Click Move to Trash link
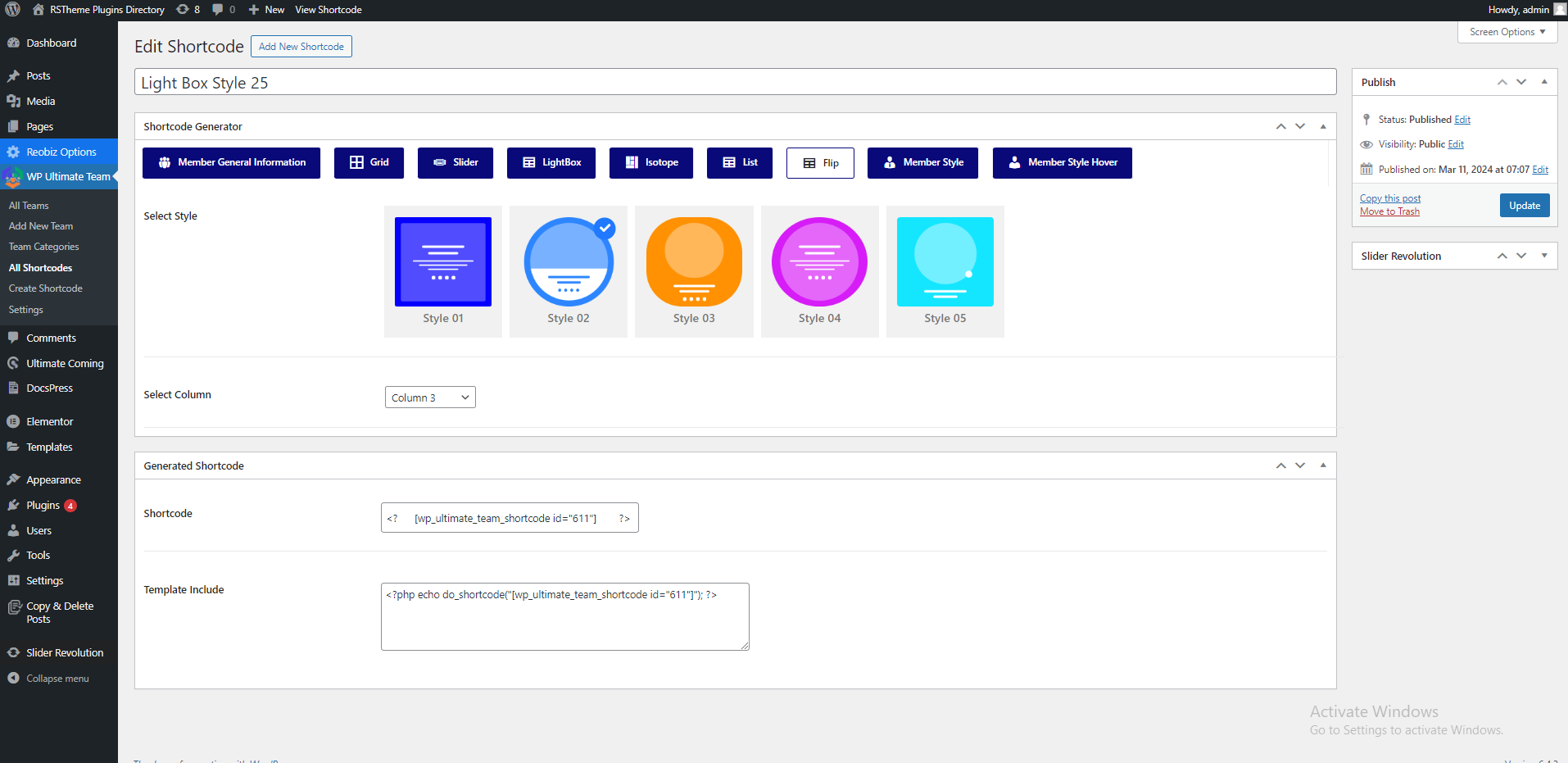This screenshot has width=1568, height=763. 1389,211
